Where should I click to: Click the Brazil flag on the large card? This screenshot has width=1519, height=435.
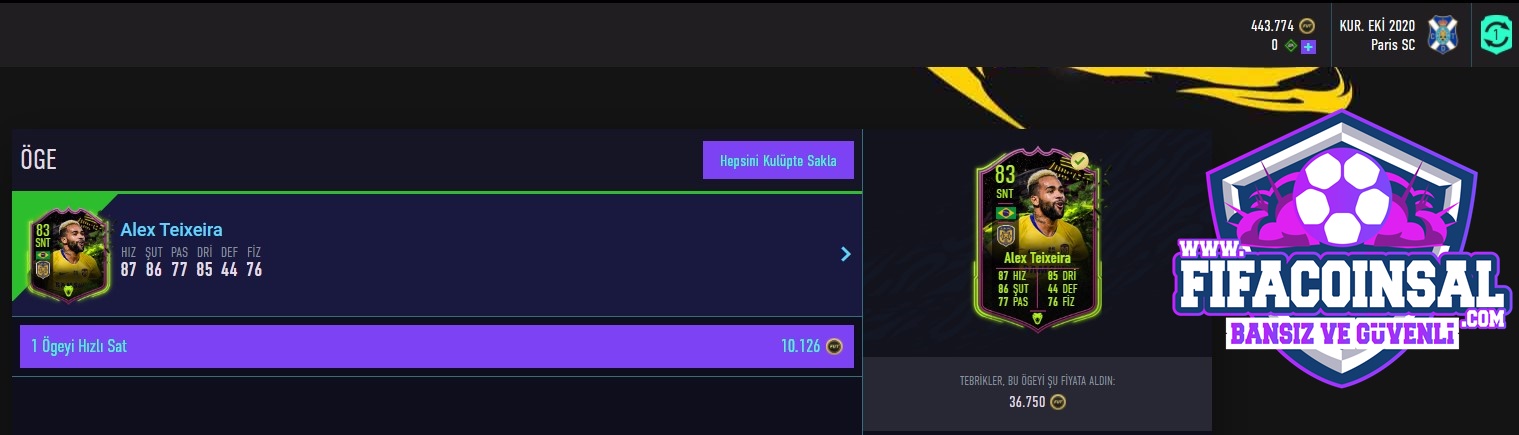pos(1005,213)
